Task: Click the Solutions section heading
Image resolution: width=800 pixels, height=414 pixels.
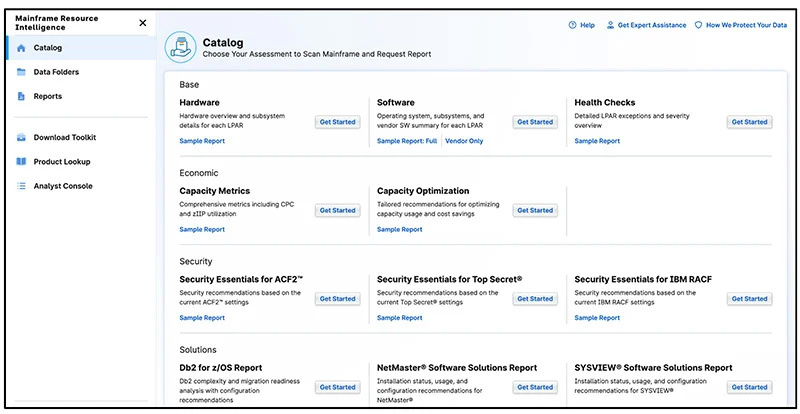Action: click(198, 350)
